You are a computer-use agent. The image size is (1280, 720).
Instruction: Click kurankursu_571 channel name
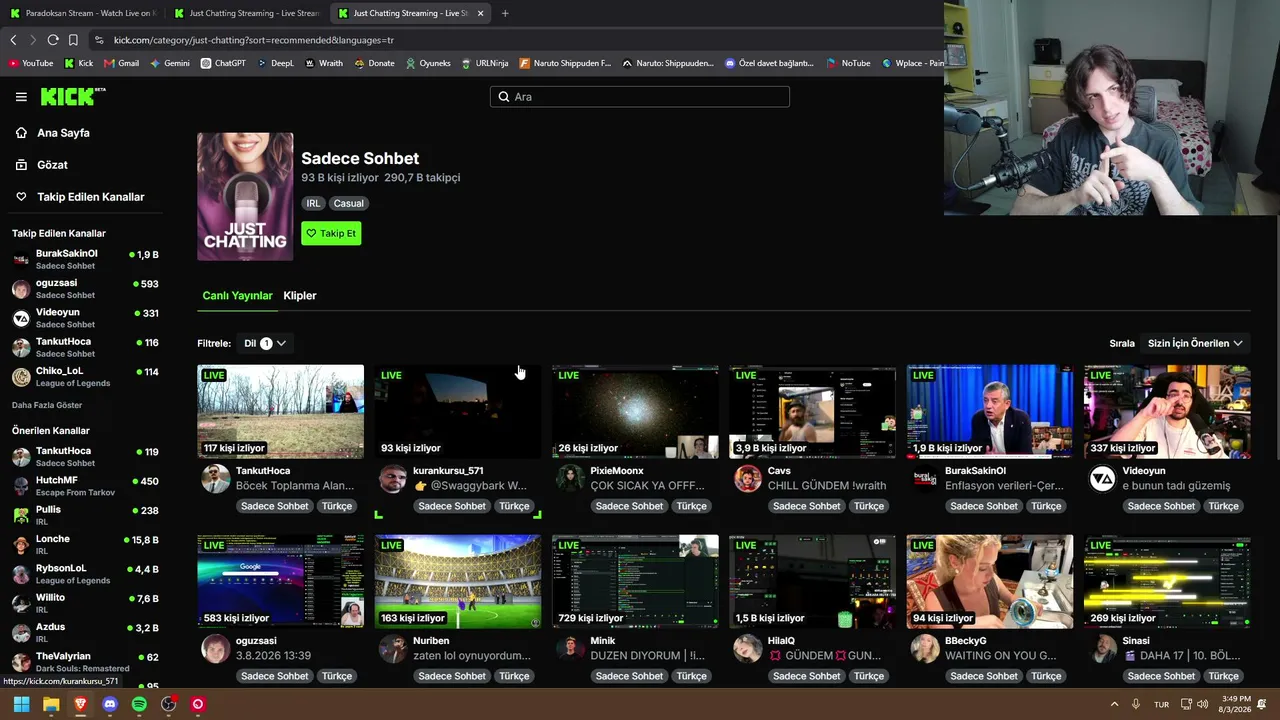[x=448, y=471]
